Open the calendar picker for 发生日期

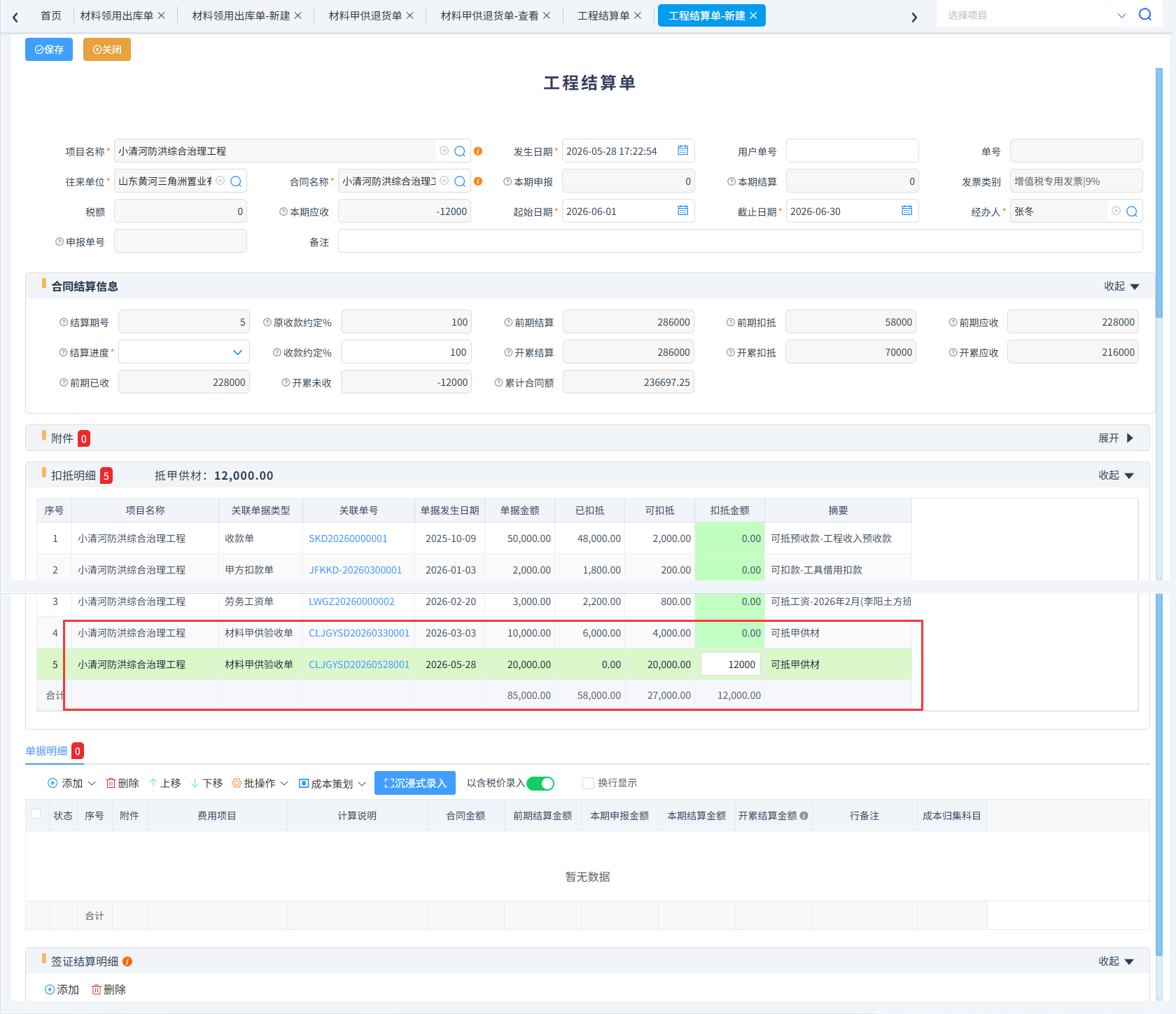(683, 151)
